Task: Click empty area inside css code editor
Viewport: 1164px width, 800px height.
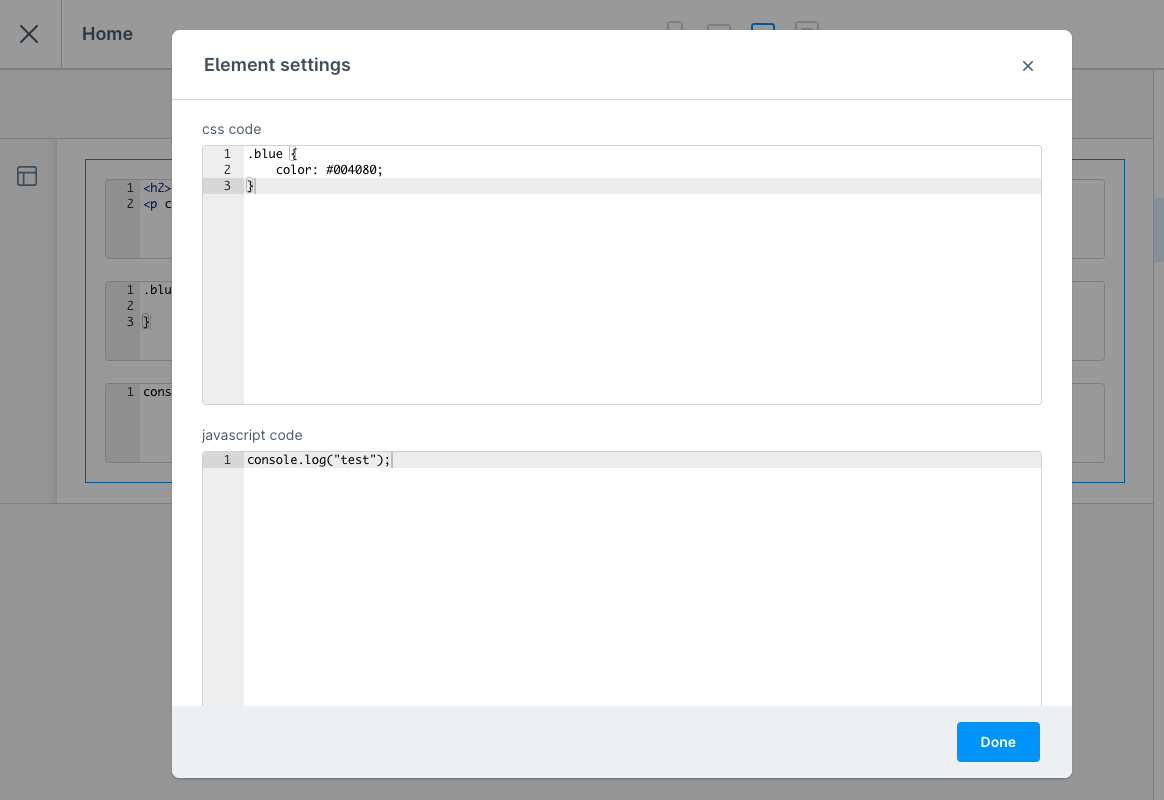Action: tap(640, 300)
